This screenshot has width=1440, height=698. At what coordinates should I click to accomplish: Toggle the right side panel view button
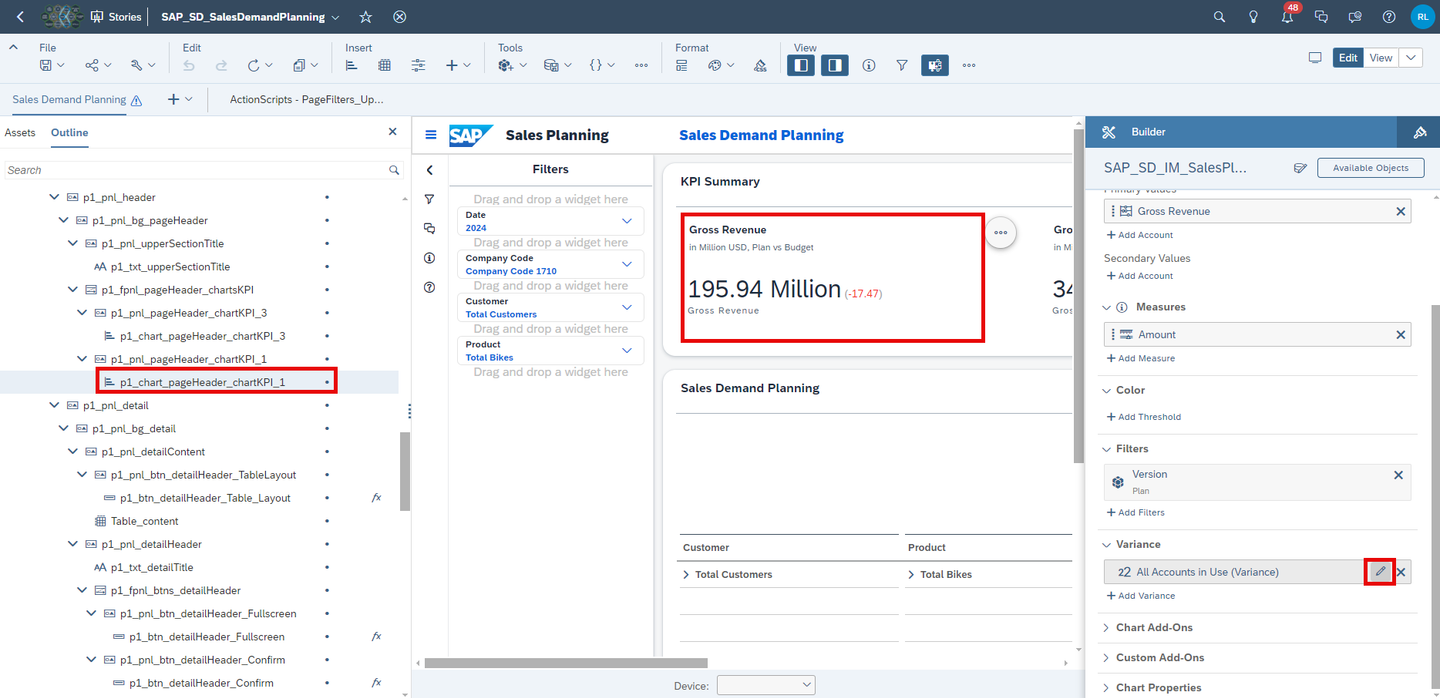point(835,65)
